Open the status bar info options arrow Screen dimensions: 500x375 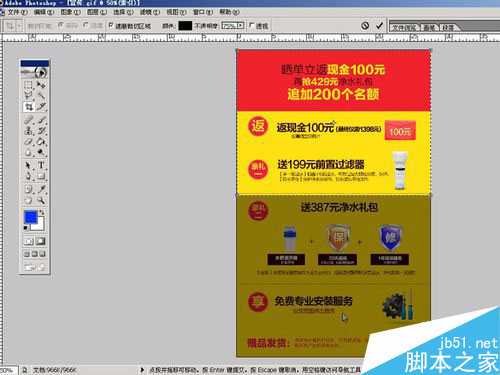click(x=142, y=370)
